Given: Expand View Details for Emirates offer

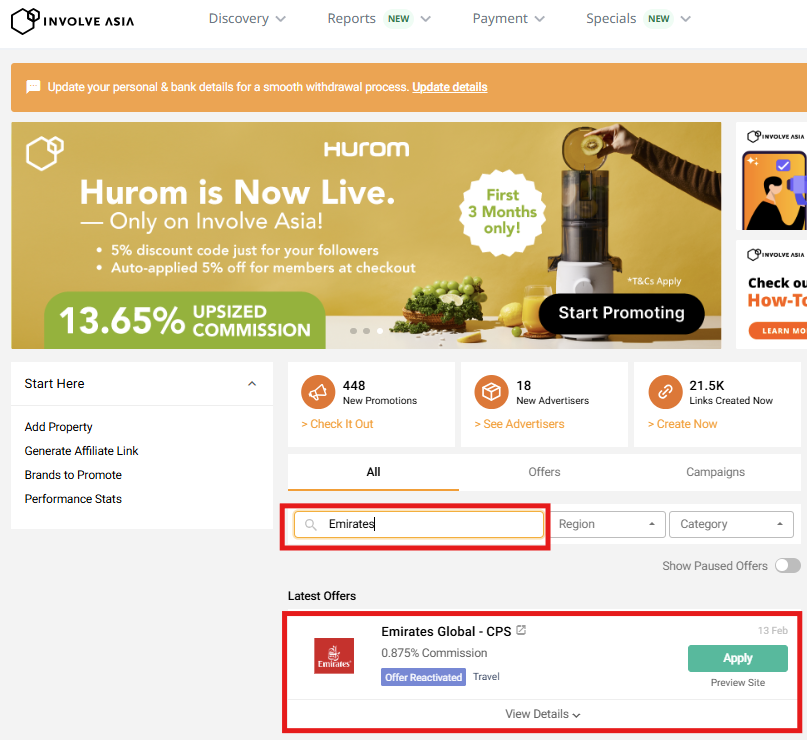Looking at the screenshot, I should click(543, 714).
